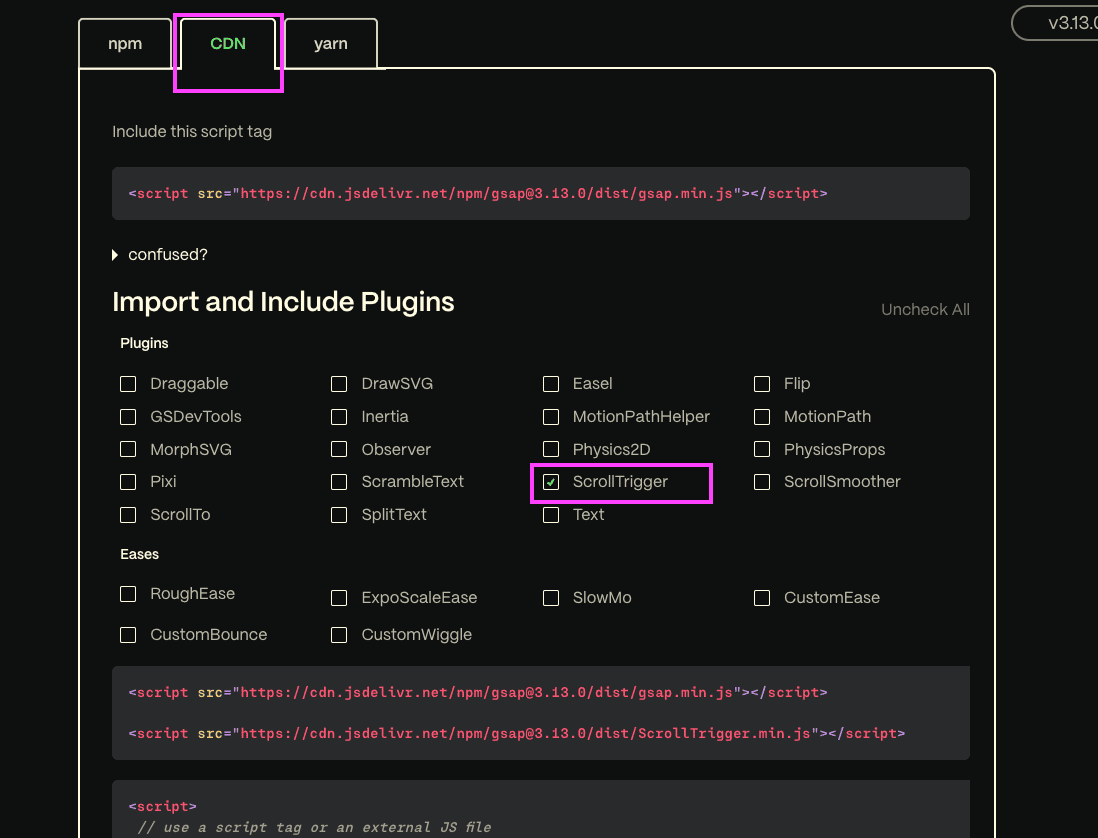Expand the 'confused?' disclosure triangle

click(x=116, y=255)
